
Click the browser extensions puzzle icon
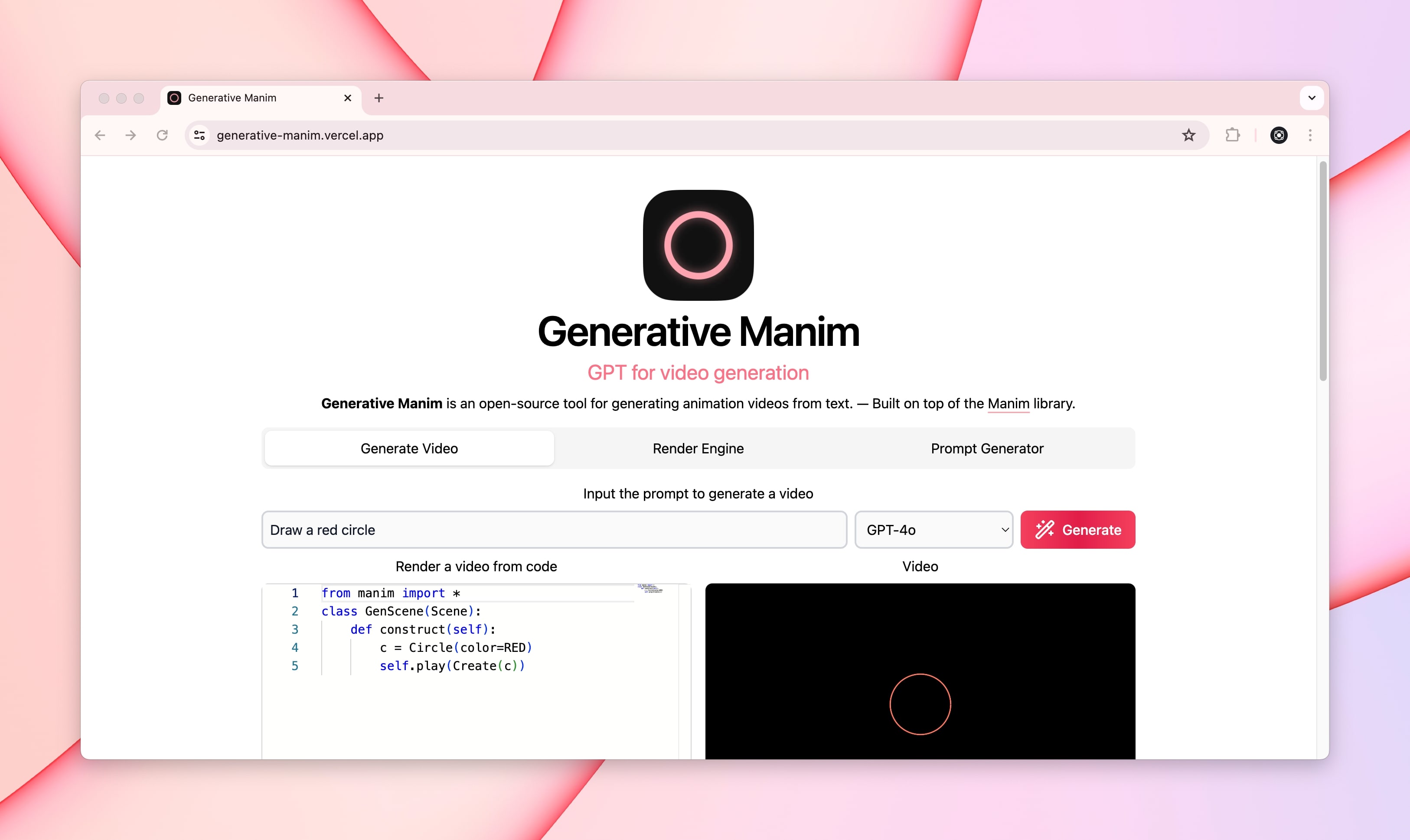coord(1234,135)
